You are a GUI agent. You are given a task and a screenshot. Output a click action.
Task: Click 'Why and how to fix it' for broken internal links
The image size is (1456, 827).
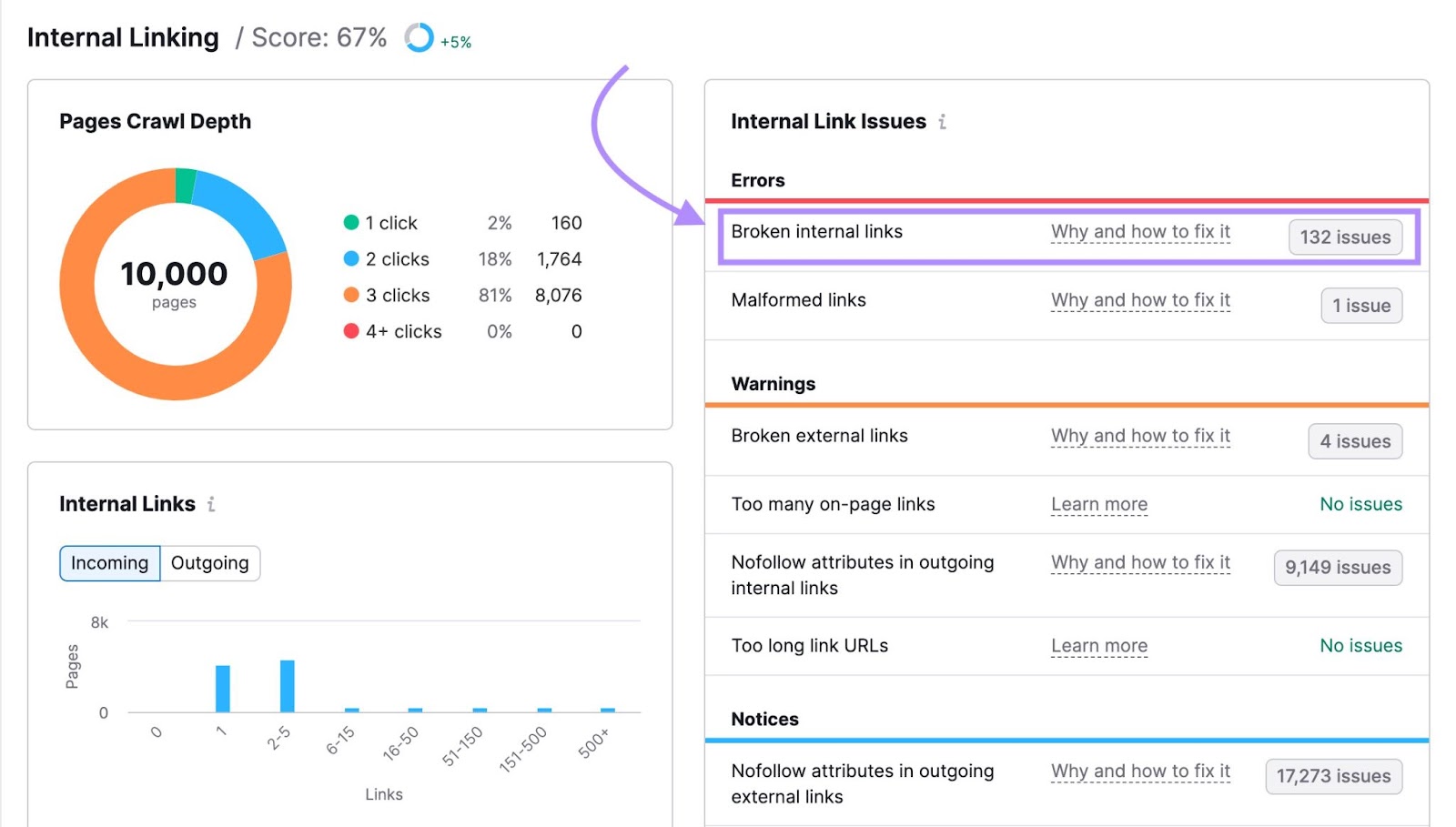1140,232
